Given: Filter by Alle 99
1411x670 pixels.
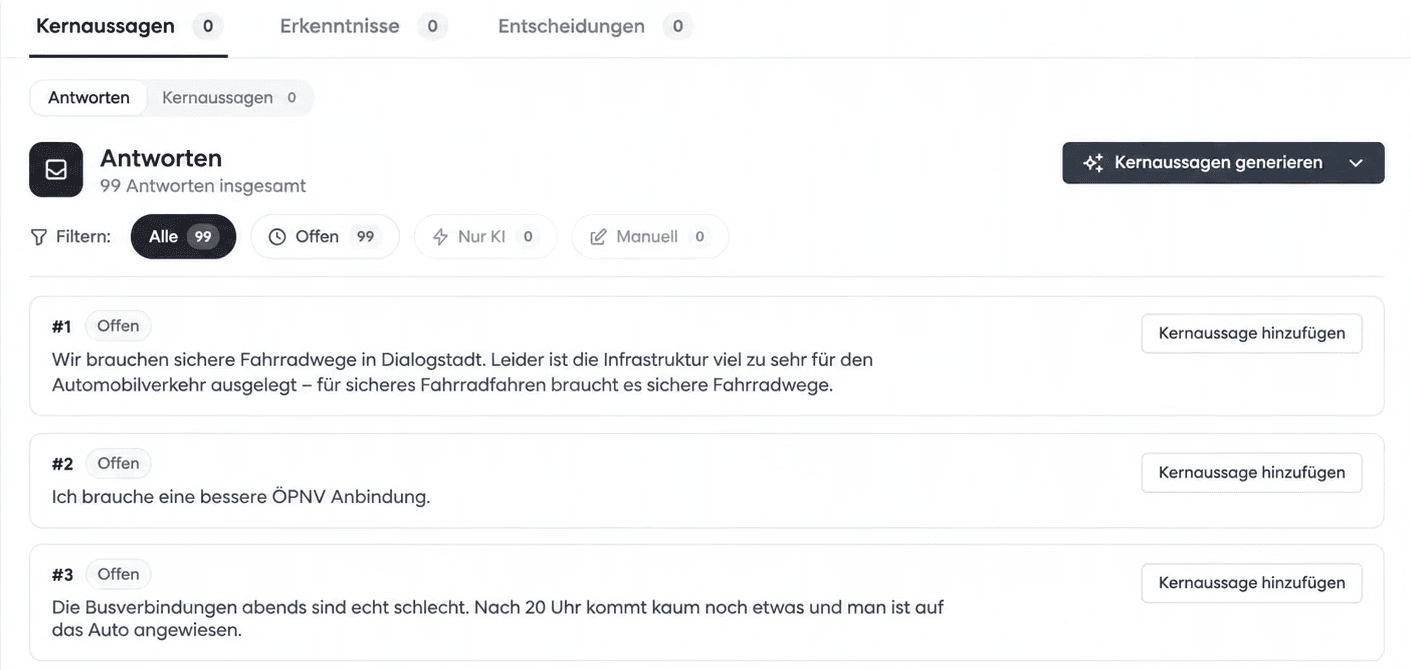Looking at the screenshot, I should (x=183, y=237).
